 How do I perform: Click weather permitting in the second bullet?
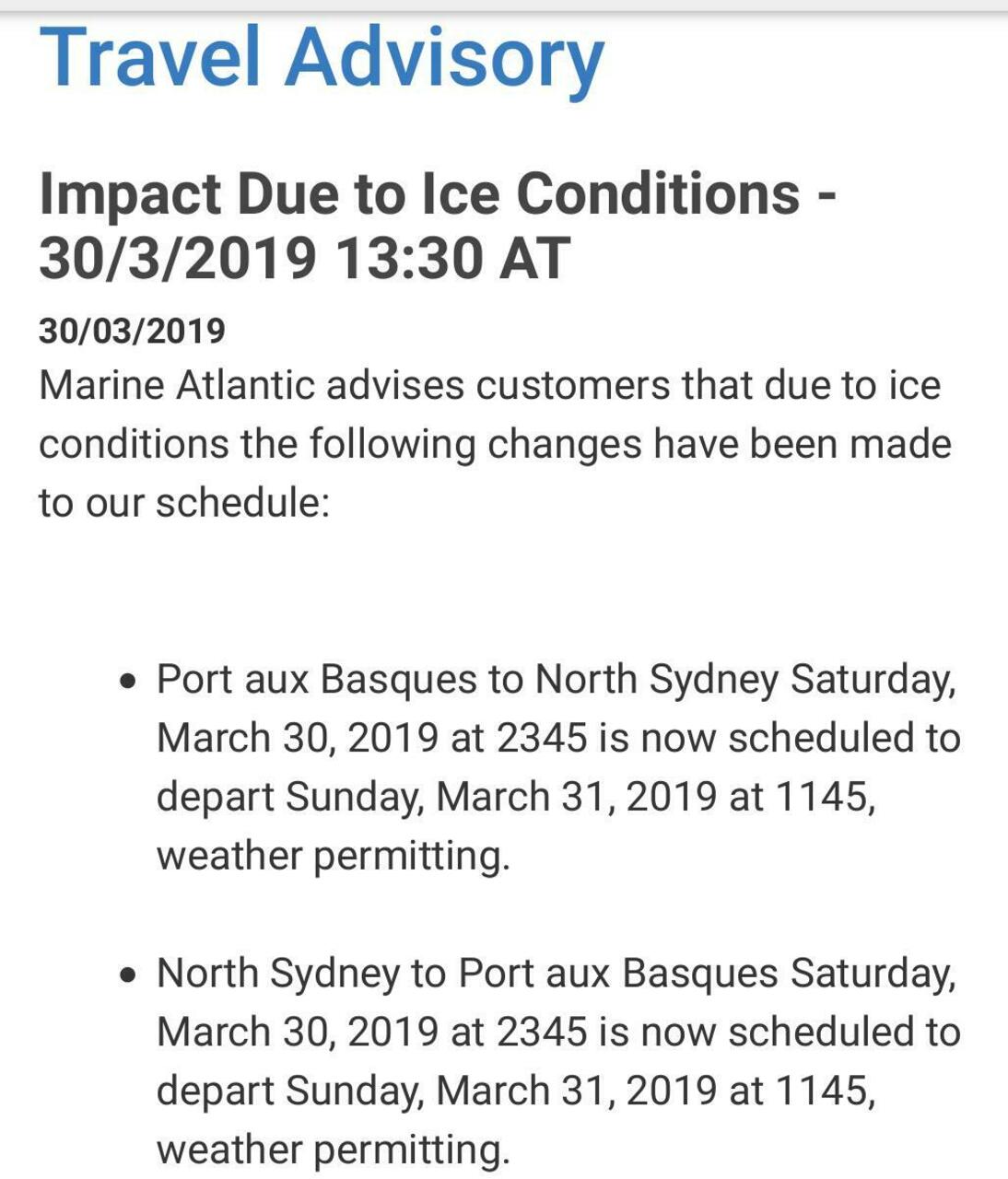click(x=333, y=1150)
